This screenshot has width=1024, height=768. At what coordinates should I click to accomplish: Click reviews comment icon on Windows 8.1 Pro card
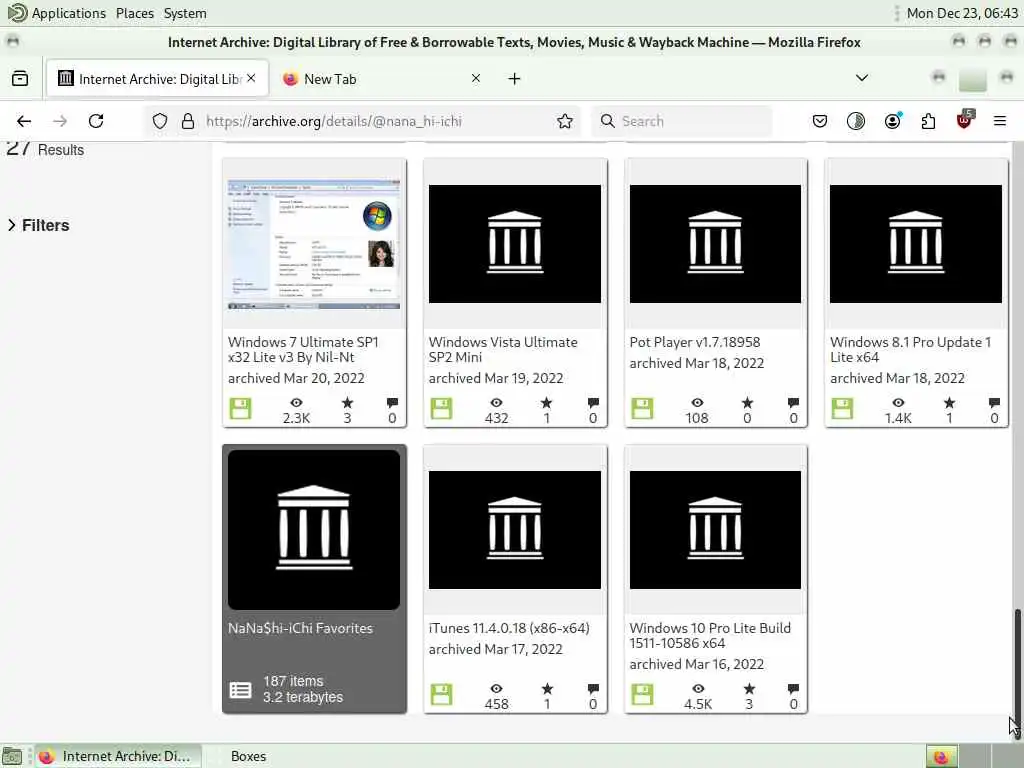point(994,403)
